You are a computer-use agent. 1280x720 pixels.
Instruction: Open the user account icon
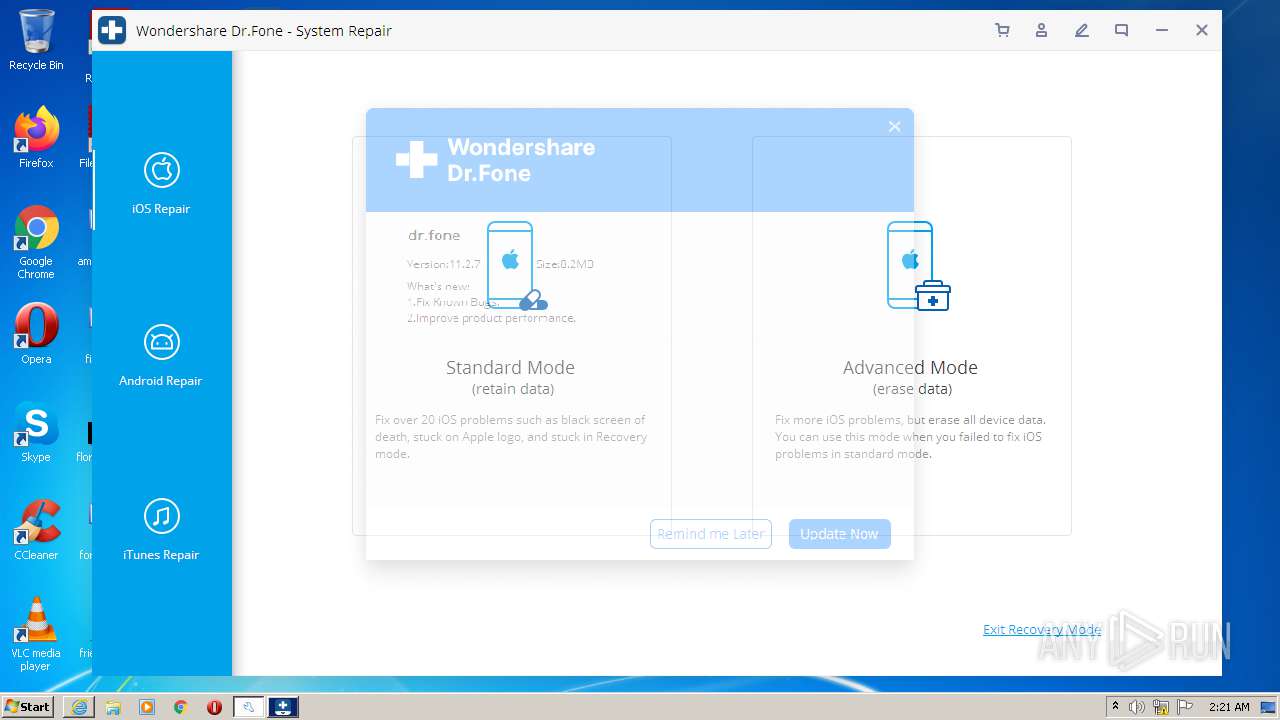pos(1041,30)
